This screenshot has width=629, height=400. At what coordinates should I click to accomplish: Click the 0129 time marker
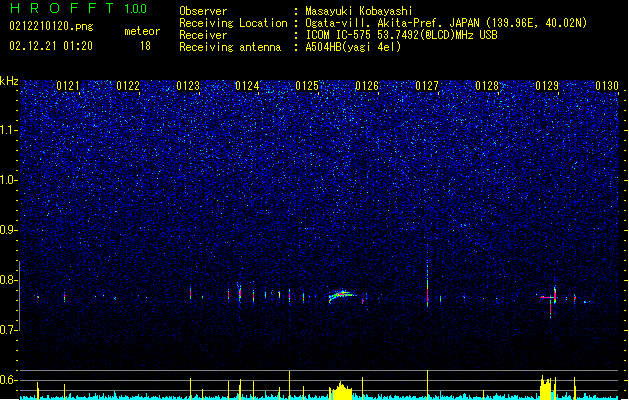[x=547, y=86]
